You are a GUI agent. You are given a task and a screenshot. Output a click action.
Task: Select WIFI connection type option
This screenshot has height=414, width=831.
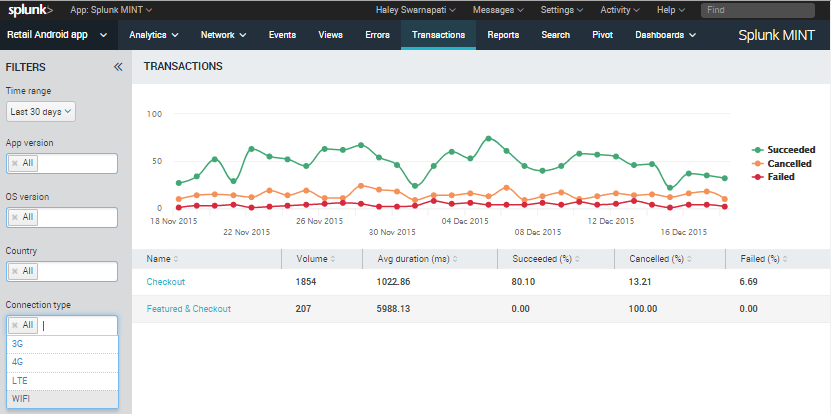(63, 399)
